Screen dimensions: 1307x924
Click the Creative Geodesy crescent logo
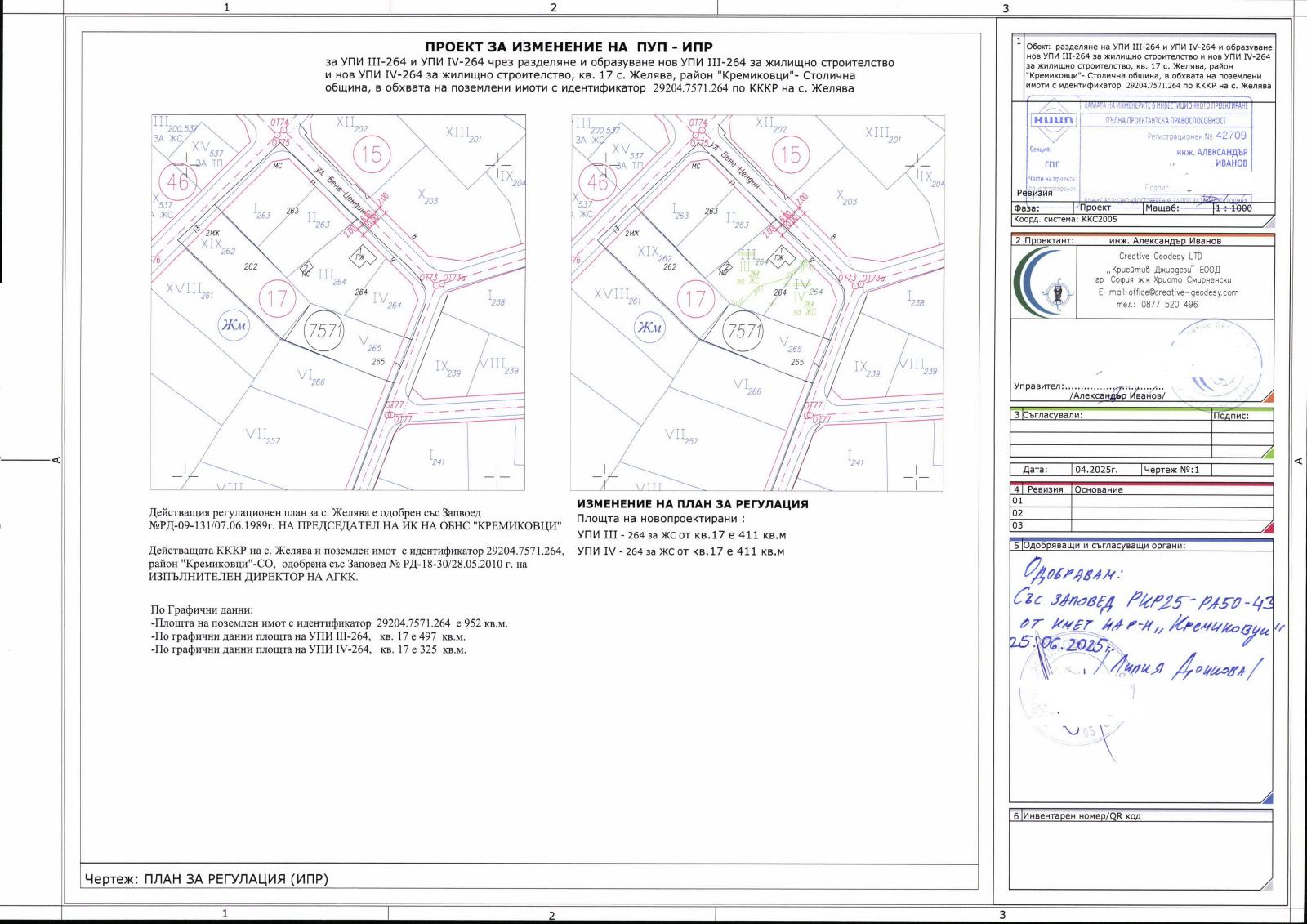coord(1044,282)
